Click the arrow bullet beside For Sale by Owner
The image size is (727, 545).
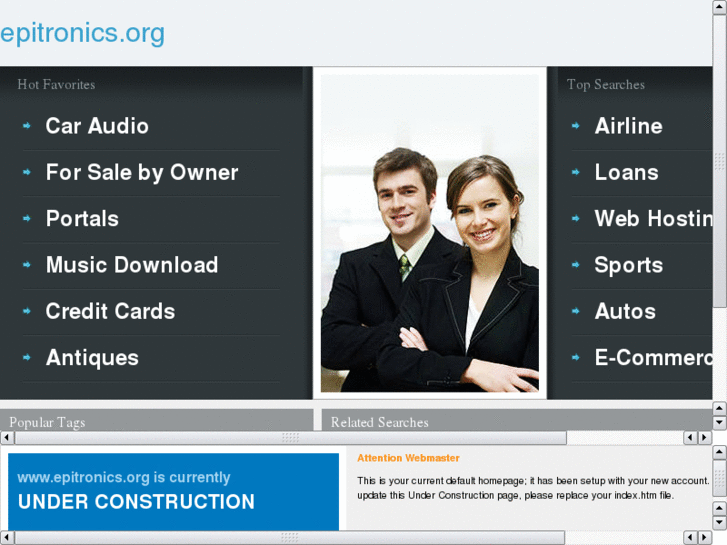click(x=27, y=172)
